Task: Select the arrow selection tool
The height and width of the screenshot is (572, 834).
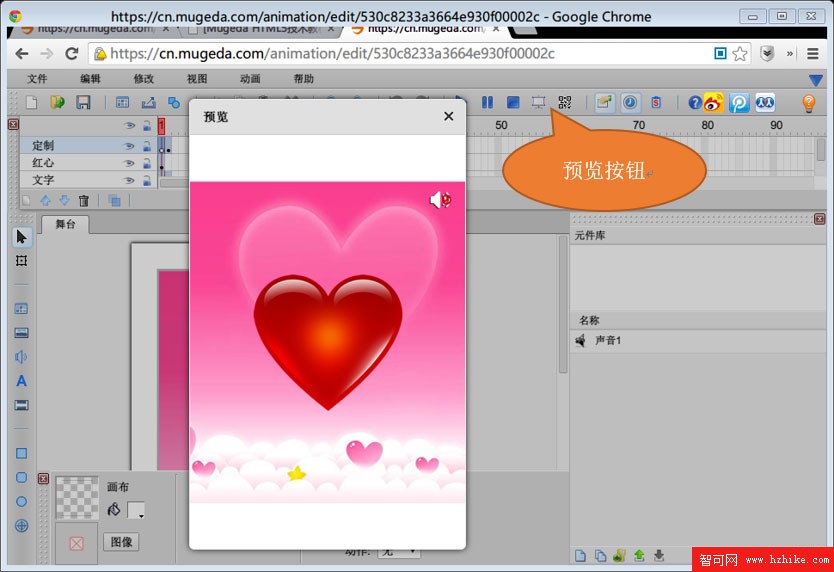Action: pos(21,237)
